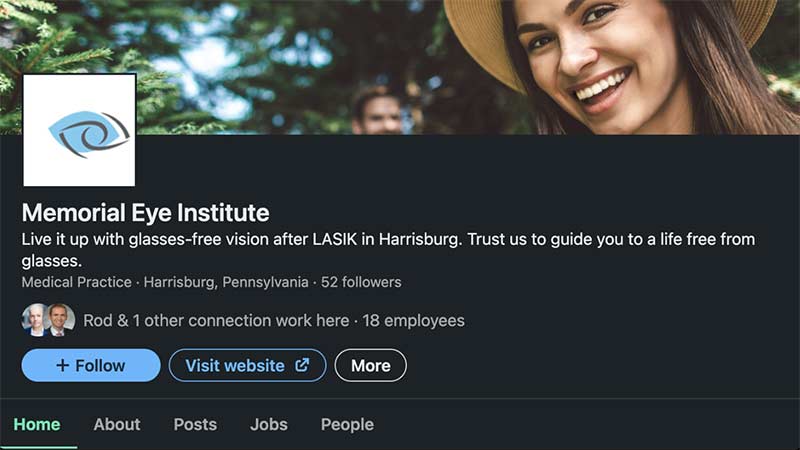Click the Harrisburg, Pennsylvania location text

pos(226,282)
